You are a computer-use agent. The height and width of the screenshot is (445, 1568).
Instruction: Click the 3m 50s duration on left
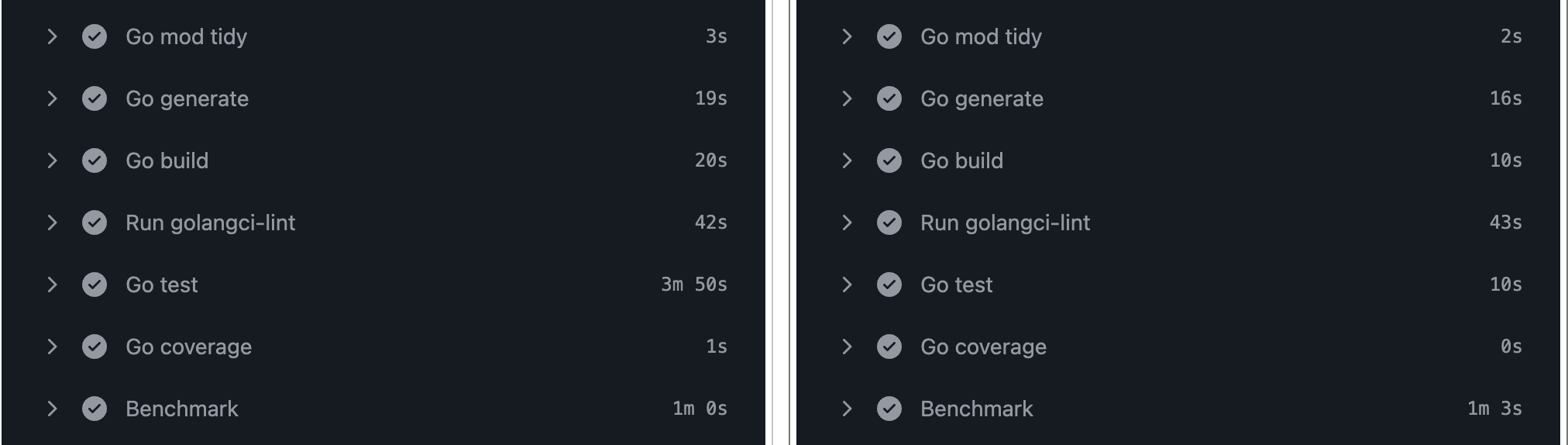[x=693, y=285]
